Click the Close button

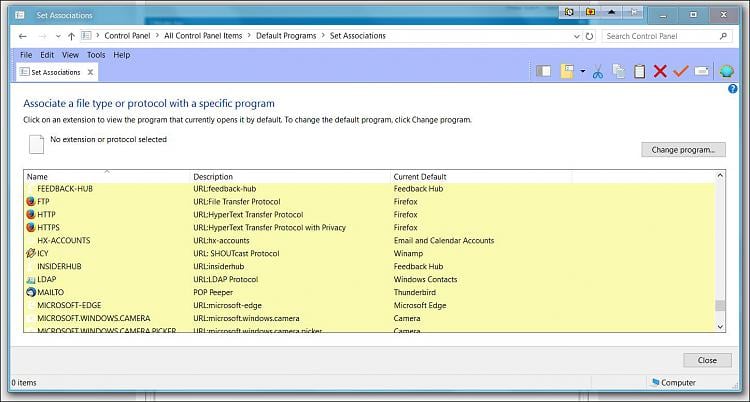707,360
